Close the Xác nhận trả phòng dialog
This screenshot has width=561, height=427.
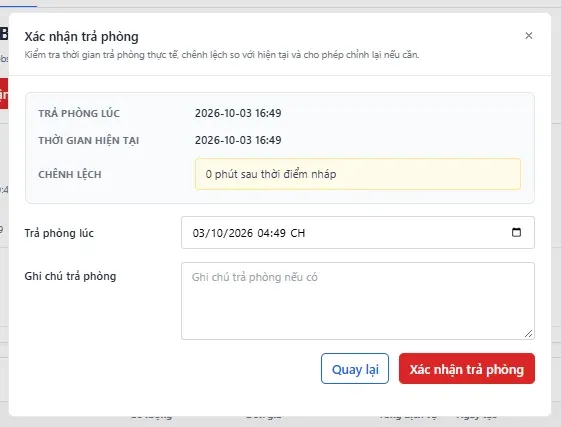click(528, 36)
